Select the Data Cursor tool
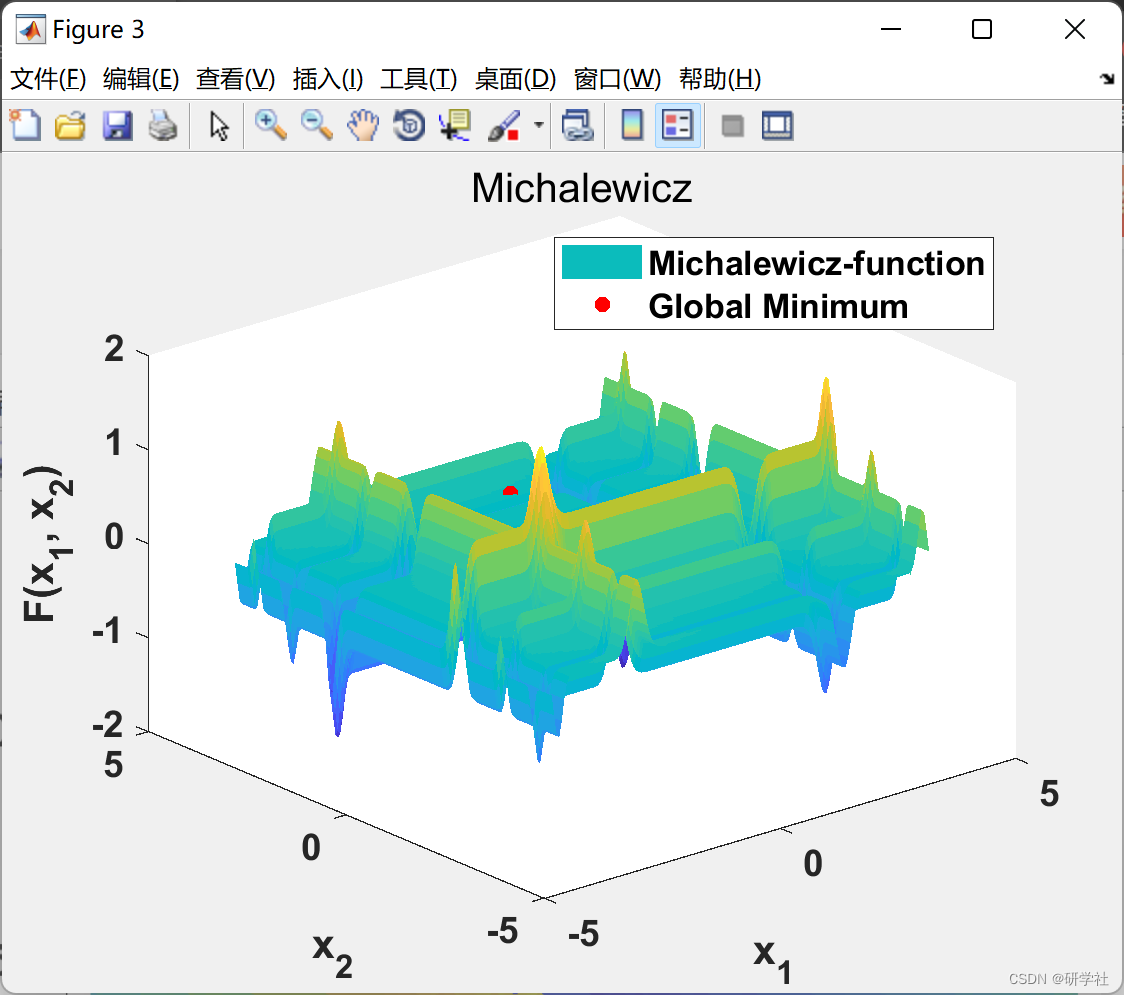Image resolution: width=1124 pixels, height=995 pixels. pyautogui.click(x=455, y=125)
